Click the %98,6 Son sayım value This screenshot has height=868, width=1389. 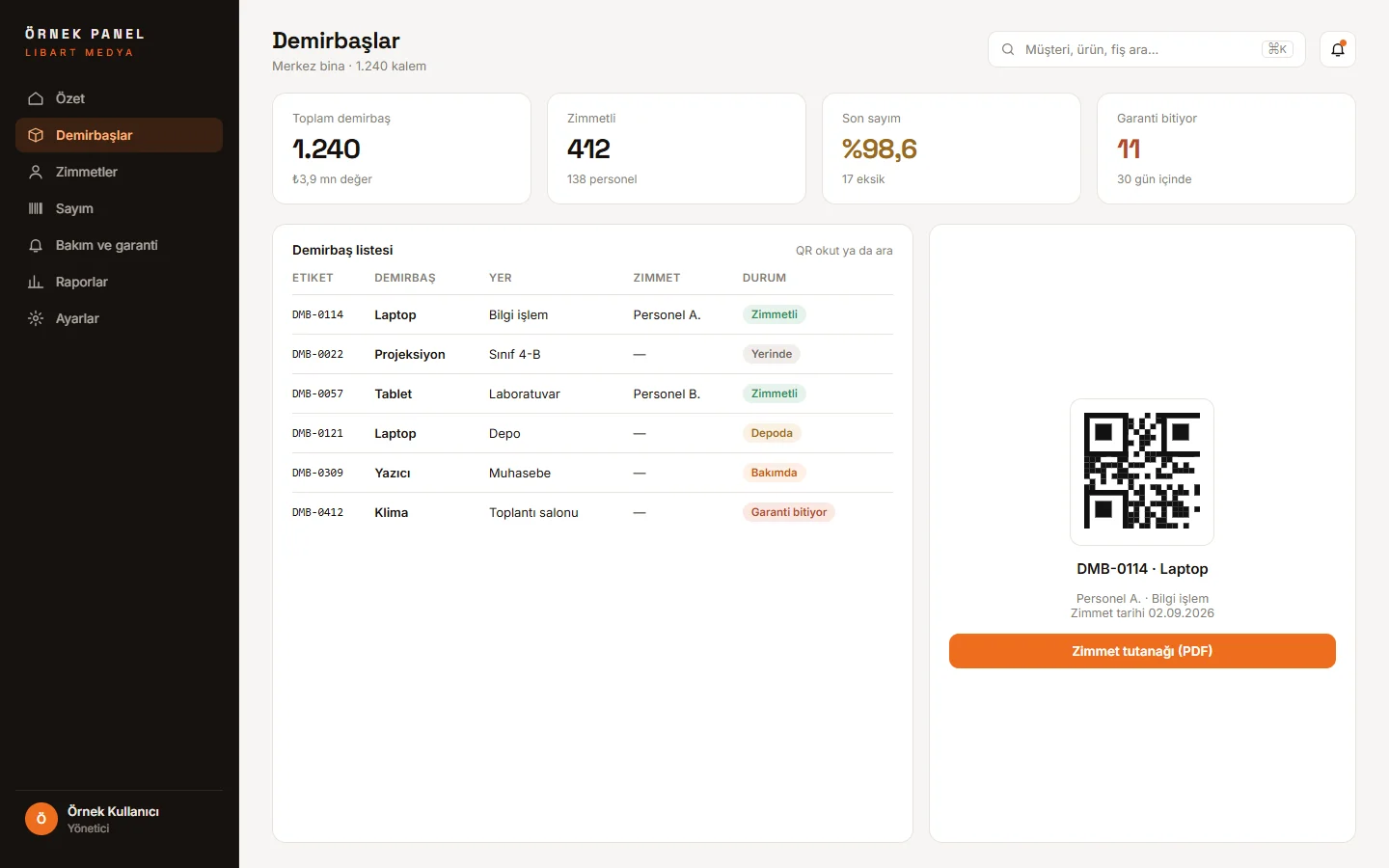880,149
